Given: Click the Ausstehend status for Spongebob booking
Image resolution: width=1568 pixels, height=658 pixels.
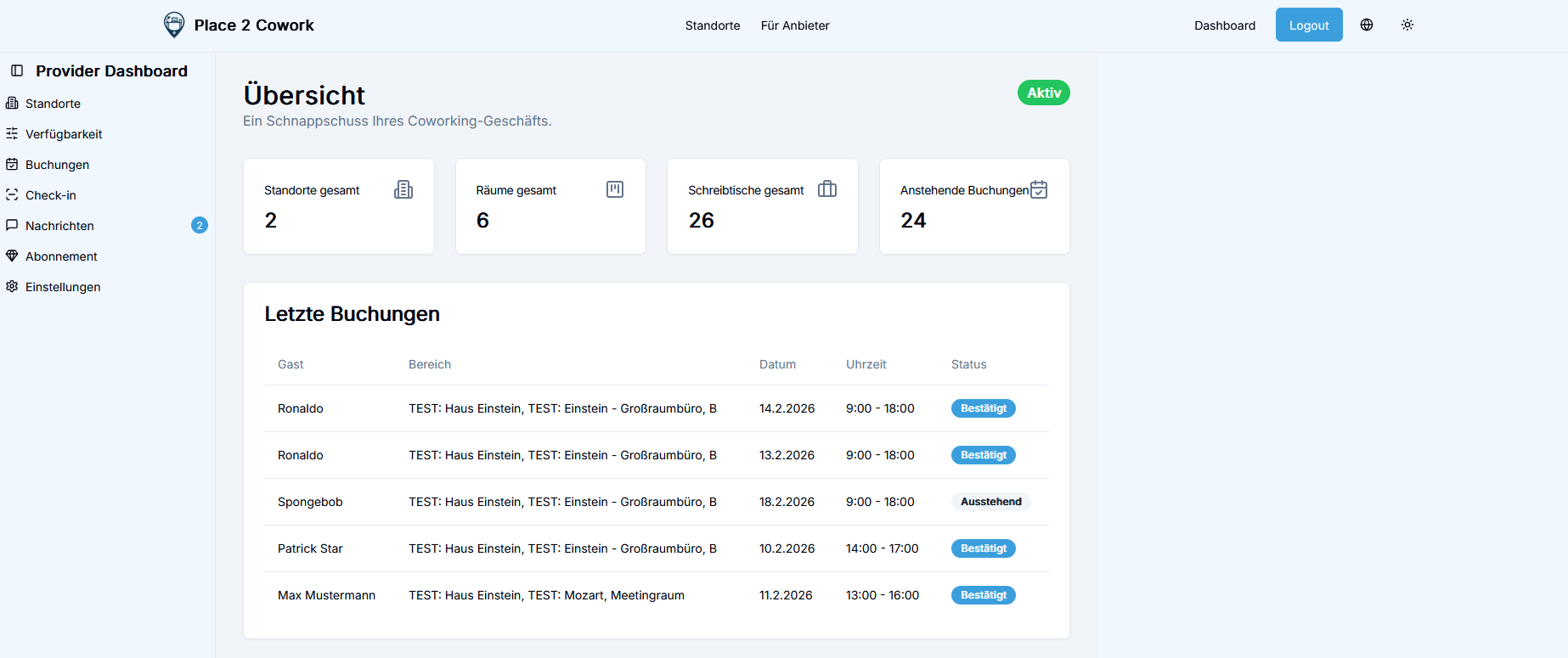Looking at the screenshot, I should click(x=990, y=502).
